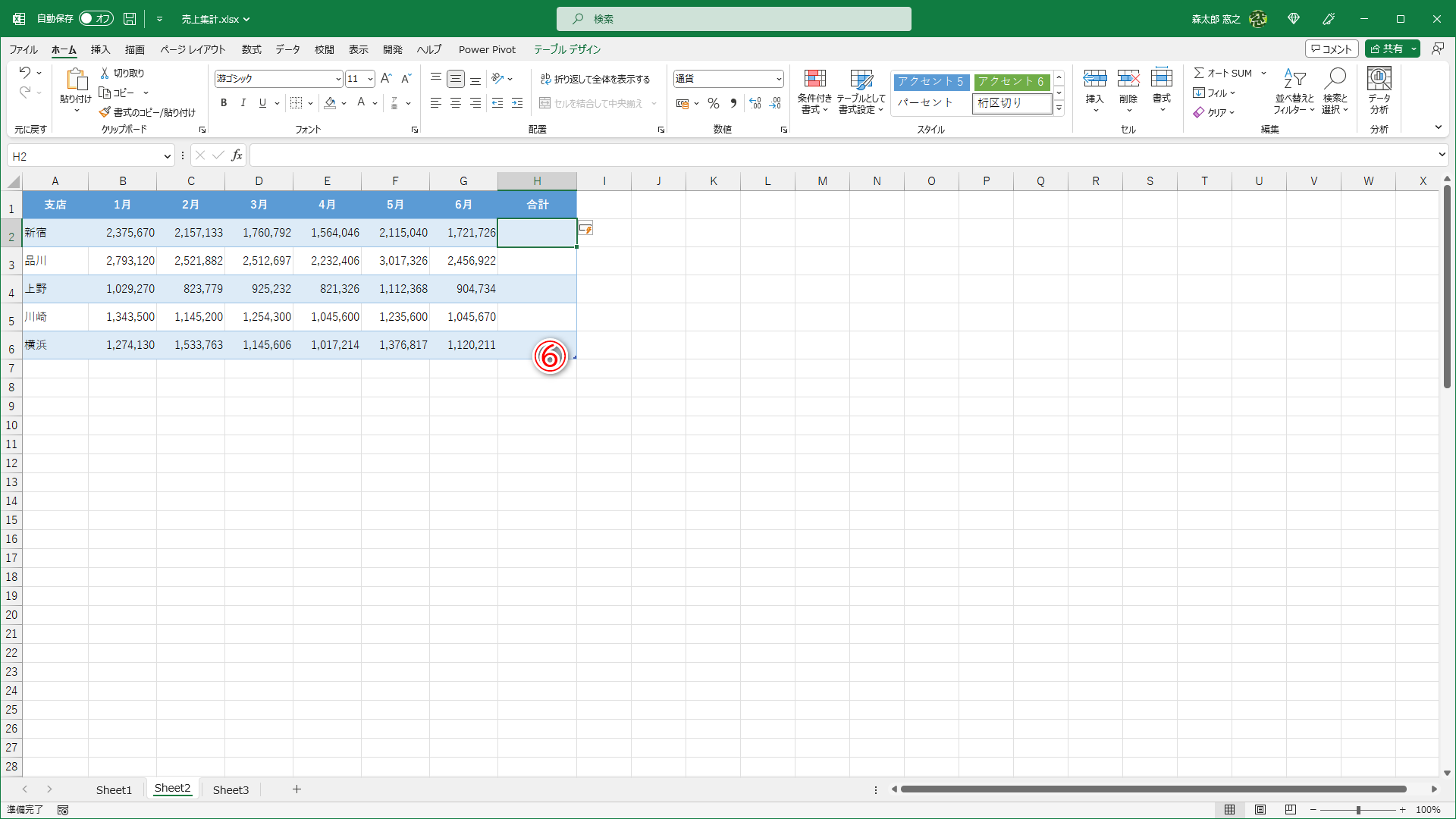This screenshot has width=1456, height=819.
Task: Click the Format Painter brush icon
Action: pos(105,112)
